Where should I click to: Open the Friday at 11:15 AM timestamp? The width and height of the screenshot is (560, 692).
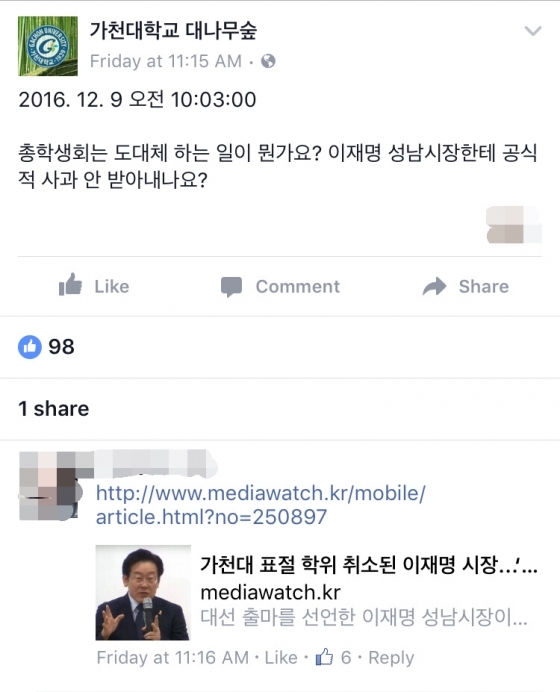click(x=166, y=61)
